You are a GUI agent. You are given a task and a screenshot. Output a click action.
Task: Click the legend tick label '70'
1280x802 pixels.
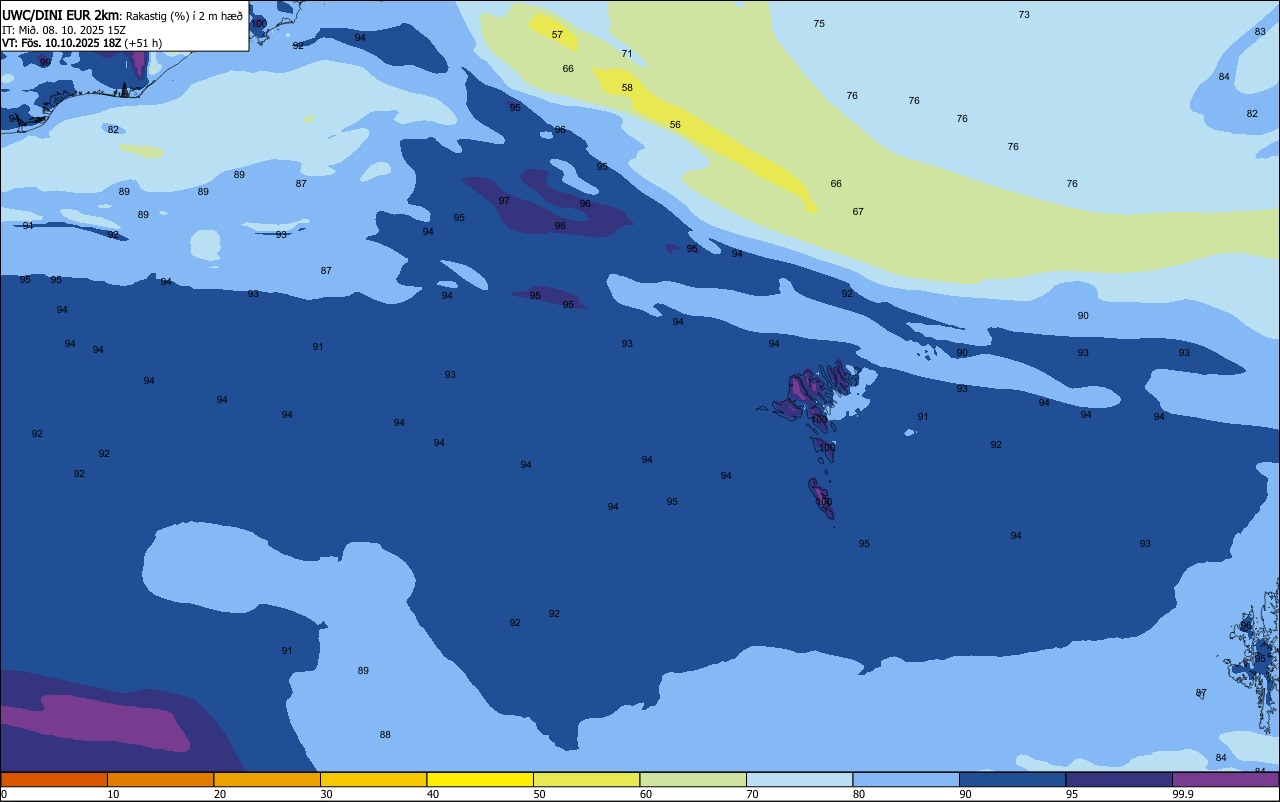(753, 794)
